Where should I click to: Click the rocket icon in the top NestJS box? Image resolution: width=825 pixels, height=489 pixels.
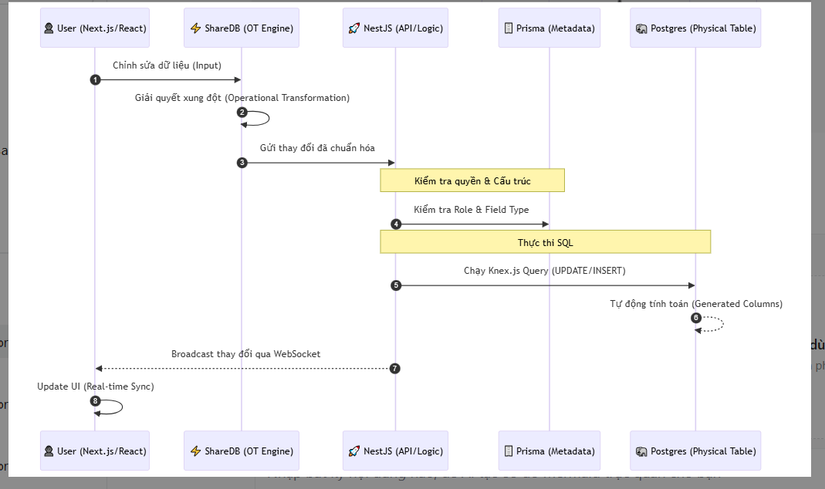tap(355, 29)
